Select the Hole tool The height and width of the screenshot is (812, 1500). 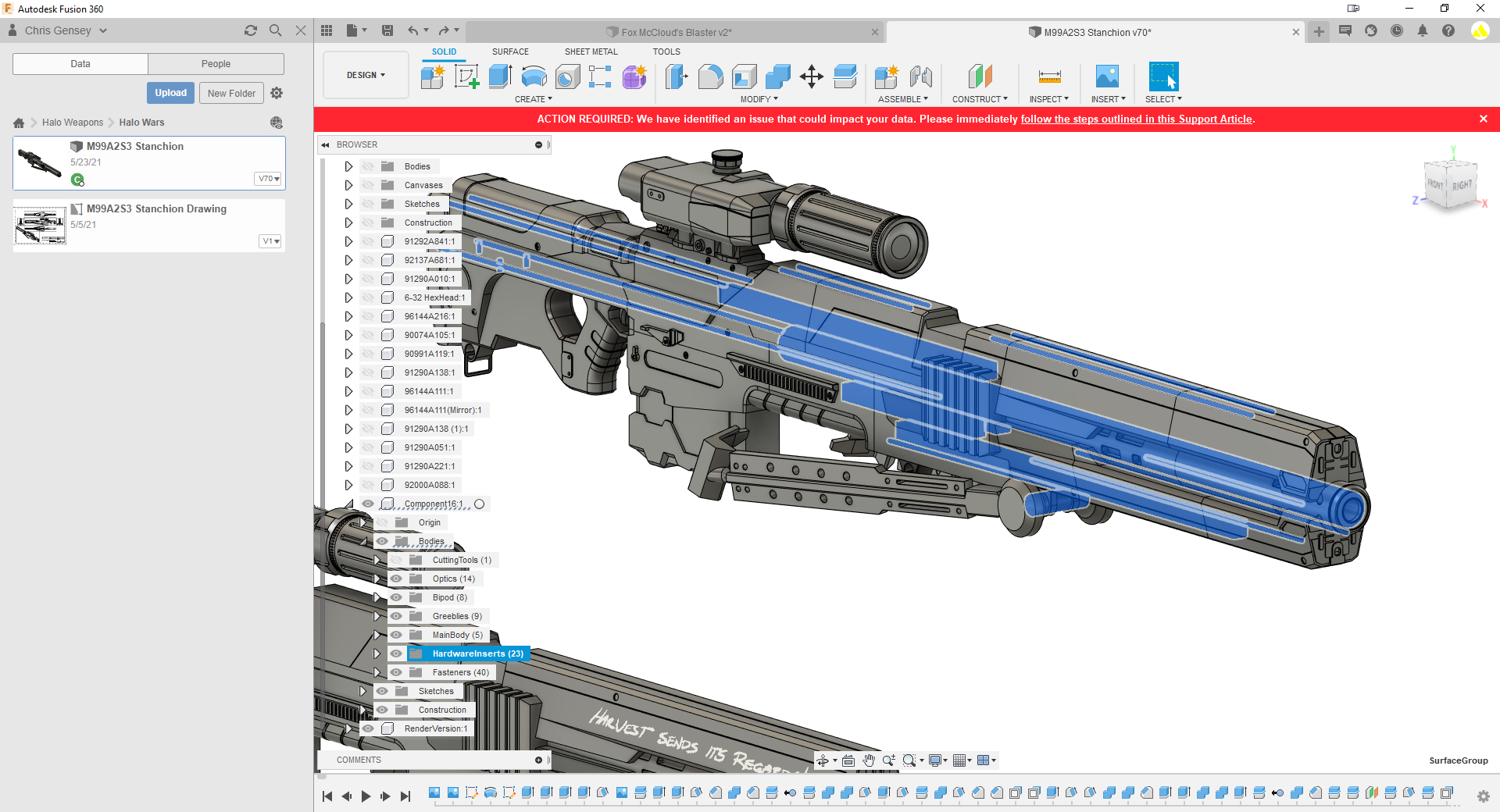(568, 77)
